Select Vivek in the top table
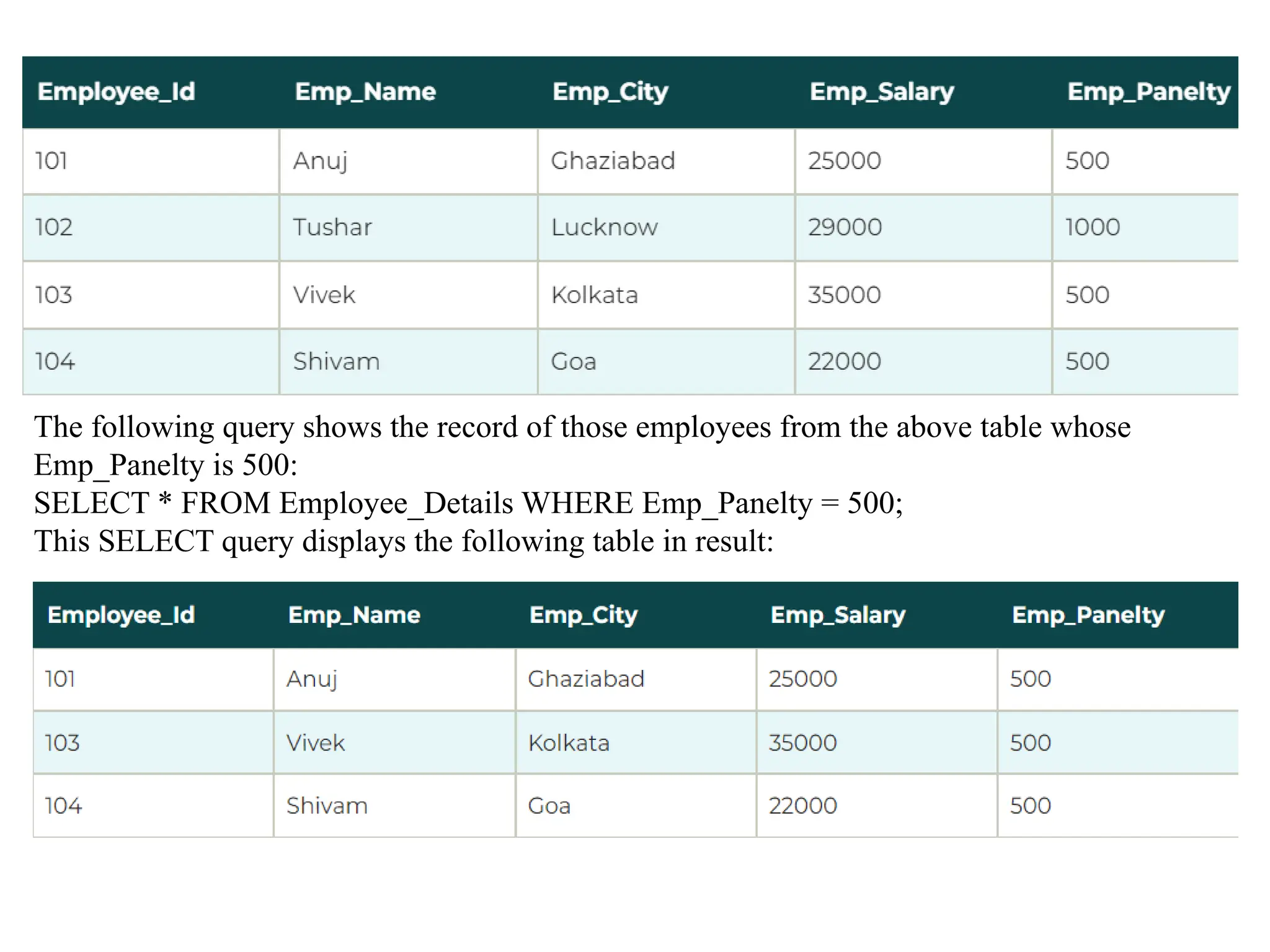1270x952 pixels. tap(324, 294)
